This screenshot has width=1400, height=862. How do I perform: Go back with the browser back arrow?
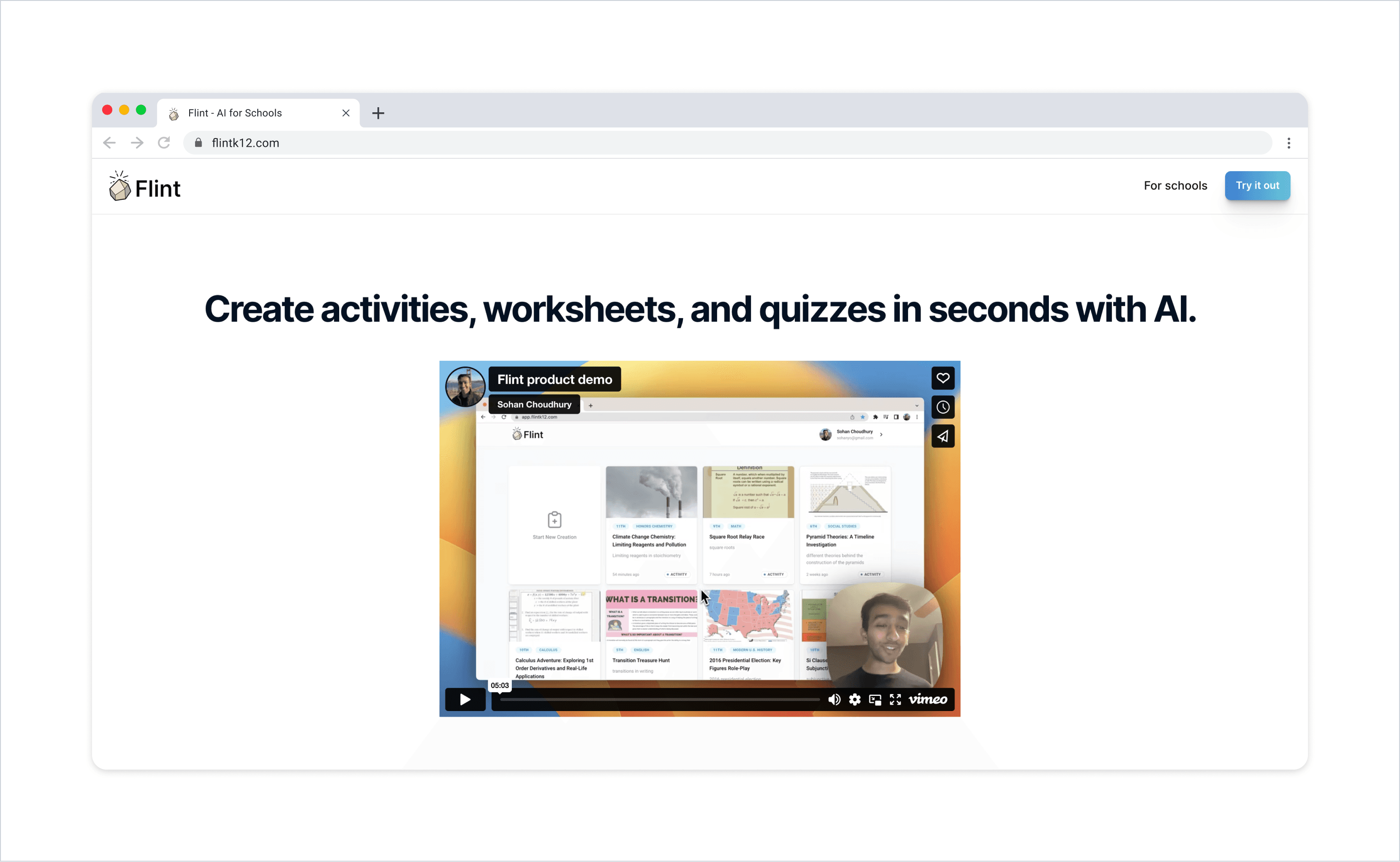coord(110,143)
